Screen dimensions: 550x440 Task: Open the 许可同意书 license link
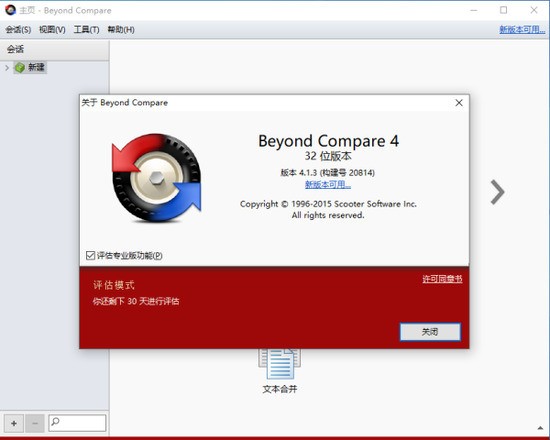tap(442, 279)
